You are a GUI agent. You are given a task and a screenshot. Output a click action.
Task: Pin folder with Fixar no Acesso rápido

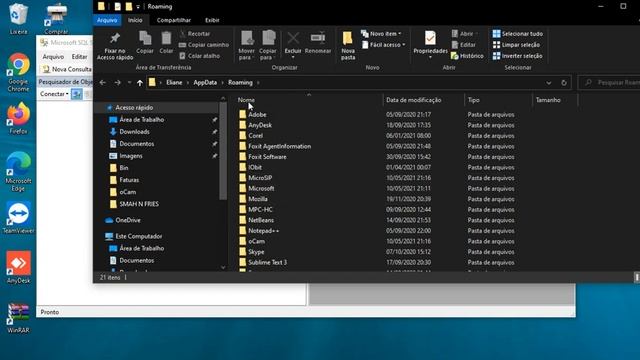(115, 46)
